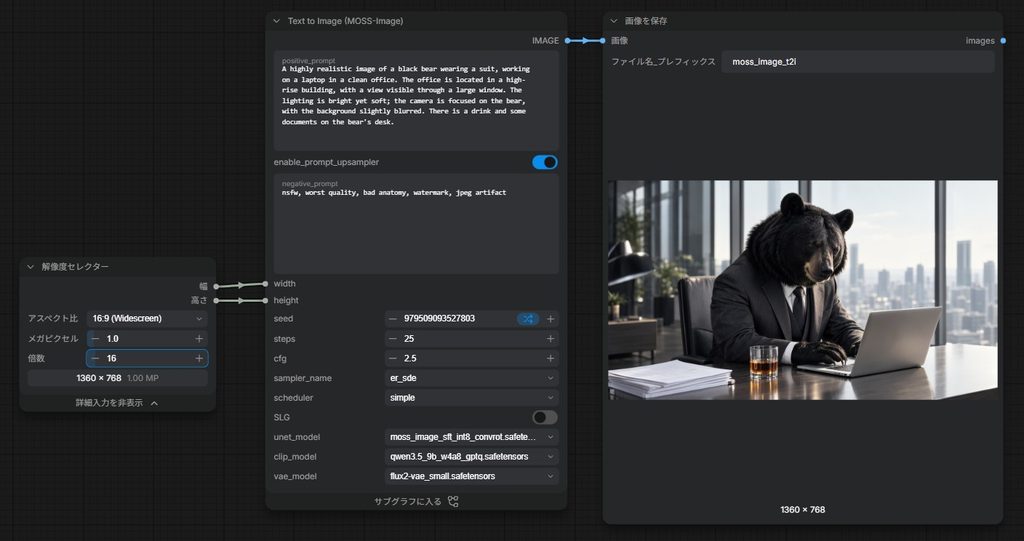Click the negative_prompt text area
1024x541 pixels.
pos(416,224)
